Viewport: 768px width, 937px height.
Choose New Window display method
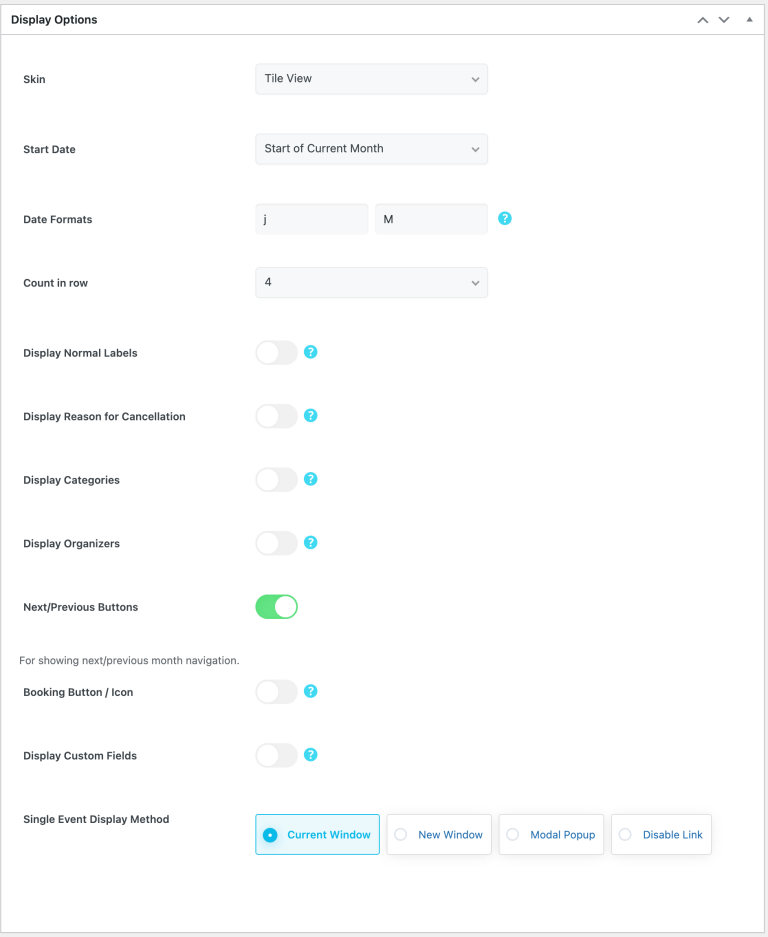[x=439, y=834]
